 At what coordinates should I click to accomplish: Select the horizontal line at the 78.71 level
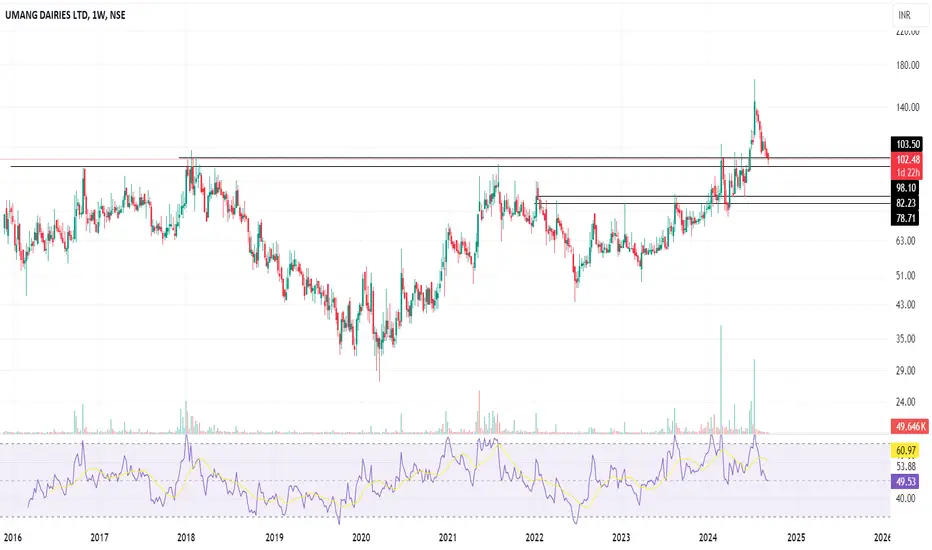coord(713,203)
